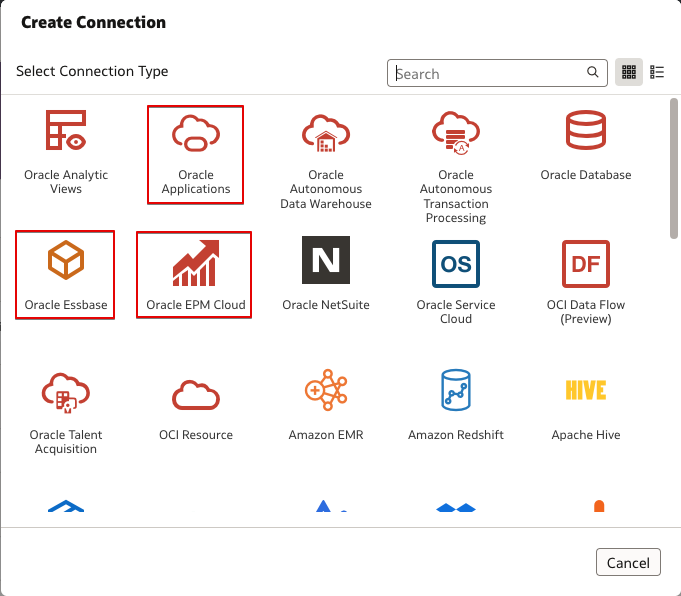Viewport: 681px width, 596px height.
Task: Pick the Amazon Redshift connection
Action: (x=456, y=405)
